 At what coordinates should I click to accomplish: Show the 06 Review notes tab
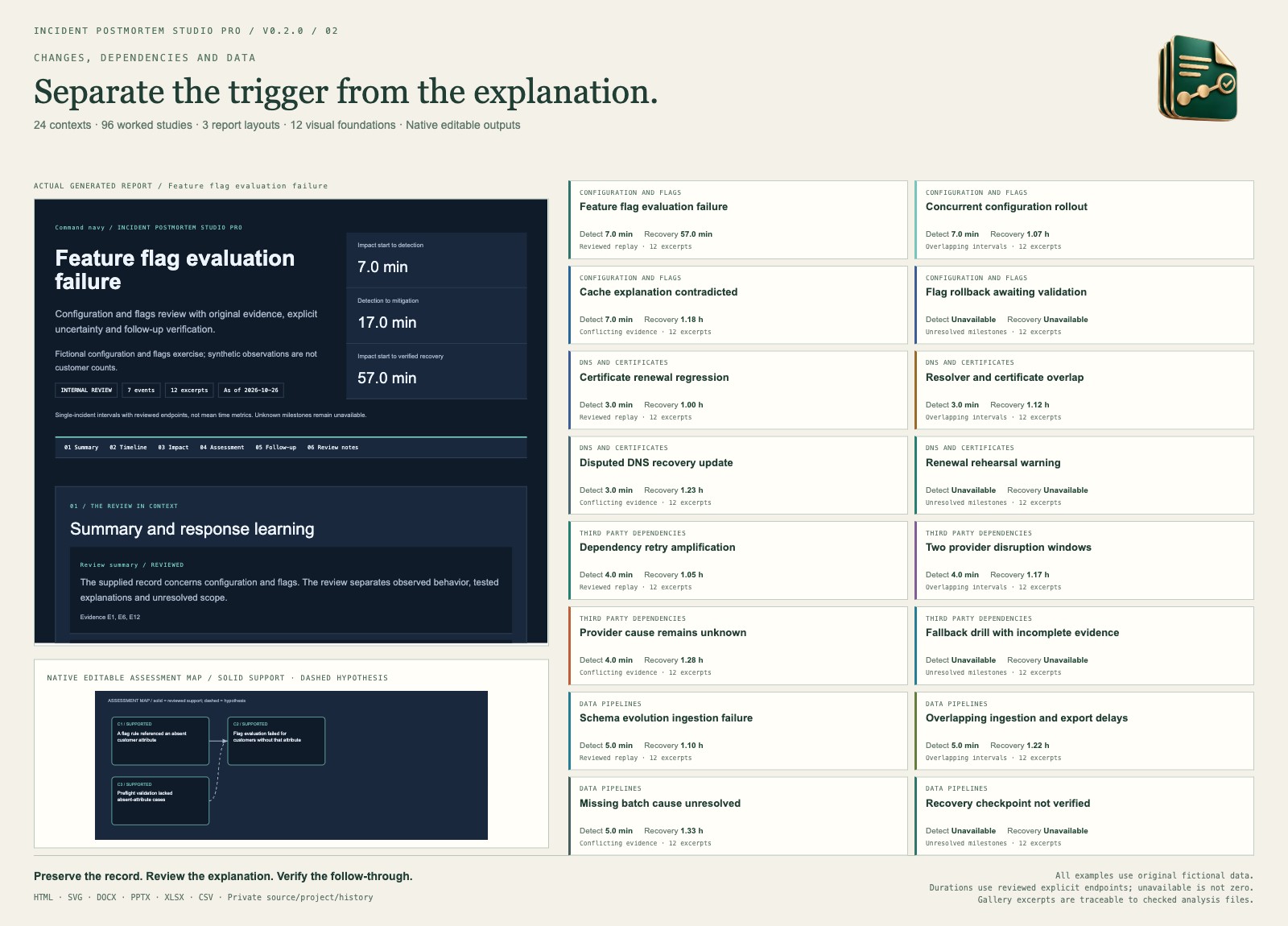coord(332,448)
